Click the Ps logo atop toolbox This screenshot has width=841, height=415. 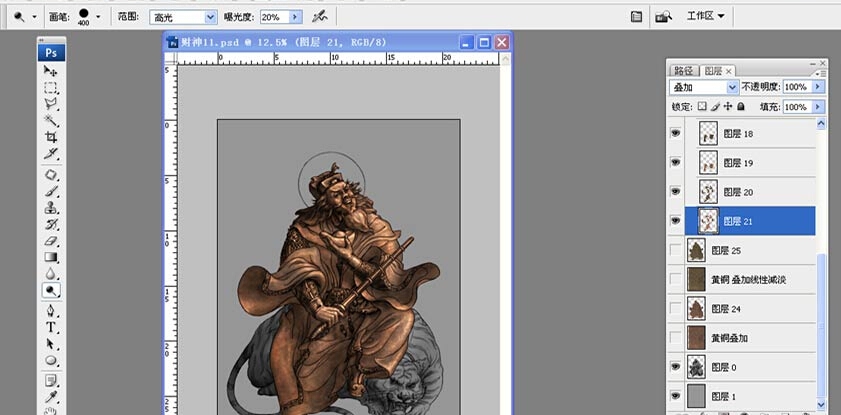click(51, 53)
